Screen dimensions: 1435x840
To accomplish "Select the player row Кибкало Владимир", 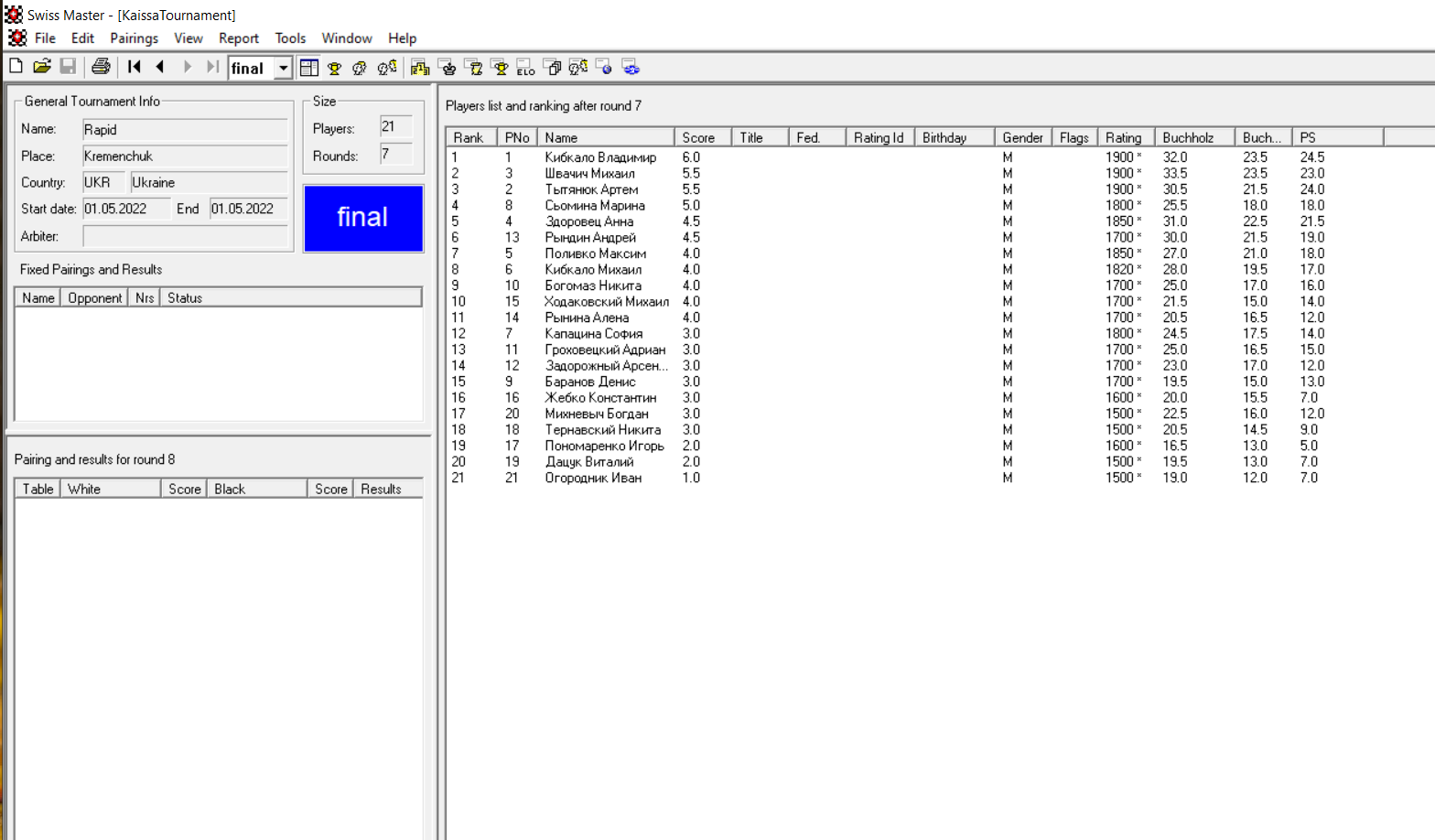I will pos(600,157).
